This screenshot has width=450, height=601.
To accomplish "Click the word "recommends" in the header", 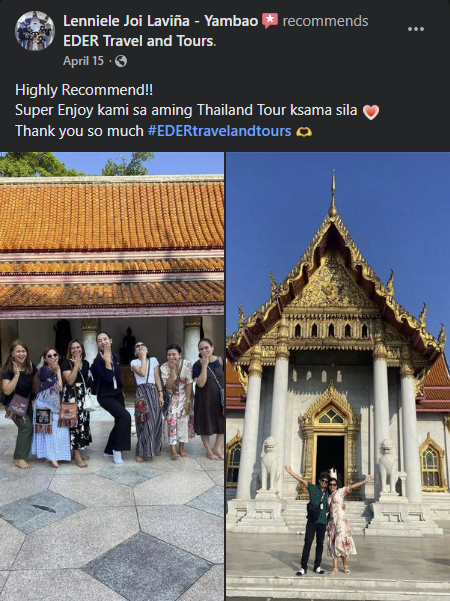I will [325, 21].
